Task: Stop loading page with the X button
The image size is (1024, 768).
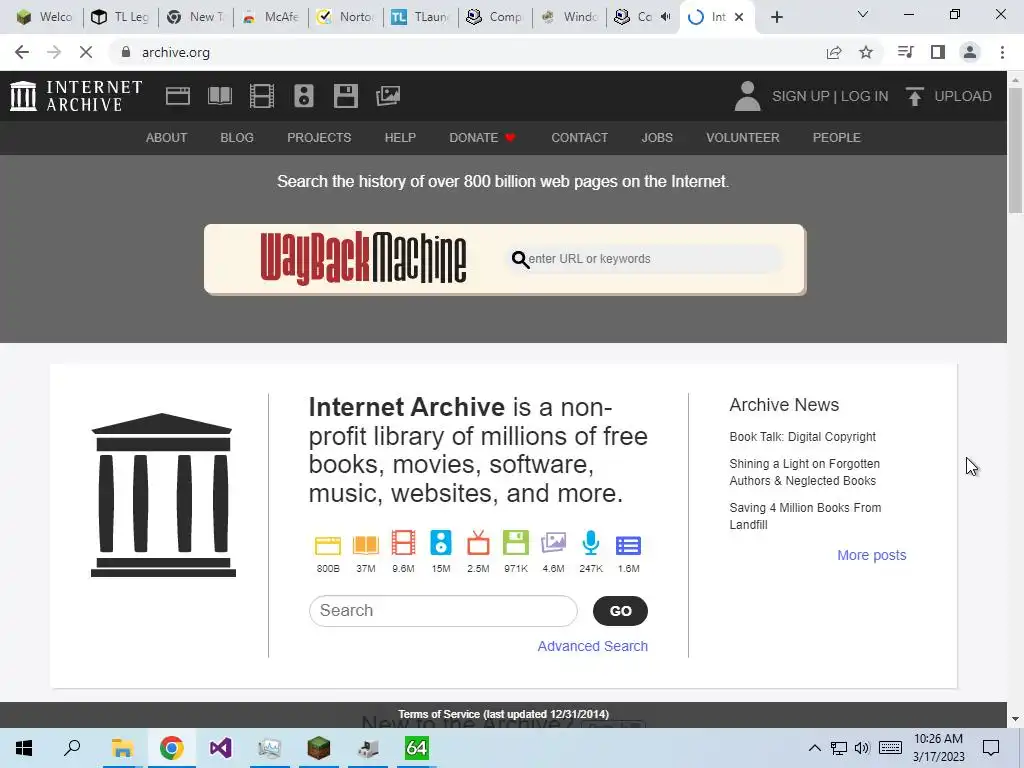Action: 86,52
